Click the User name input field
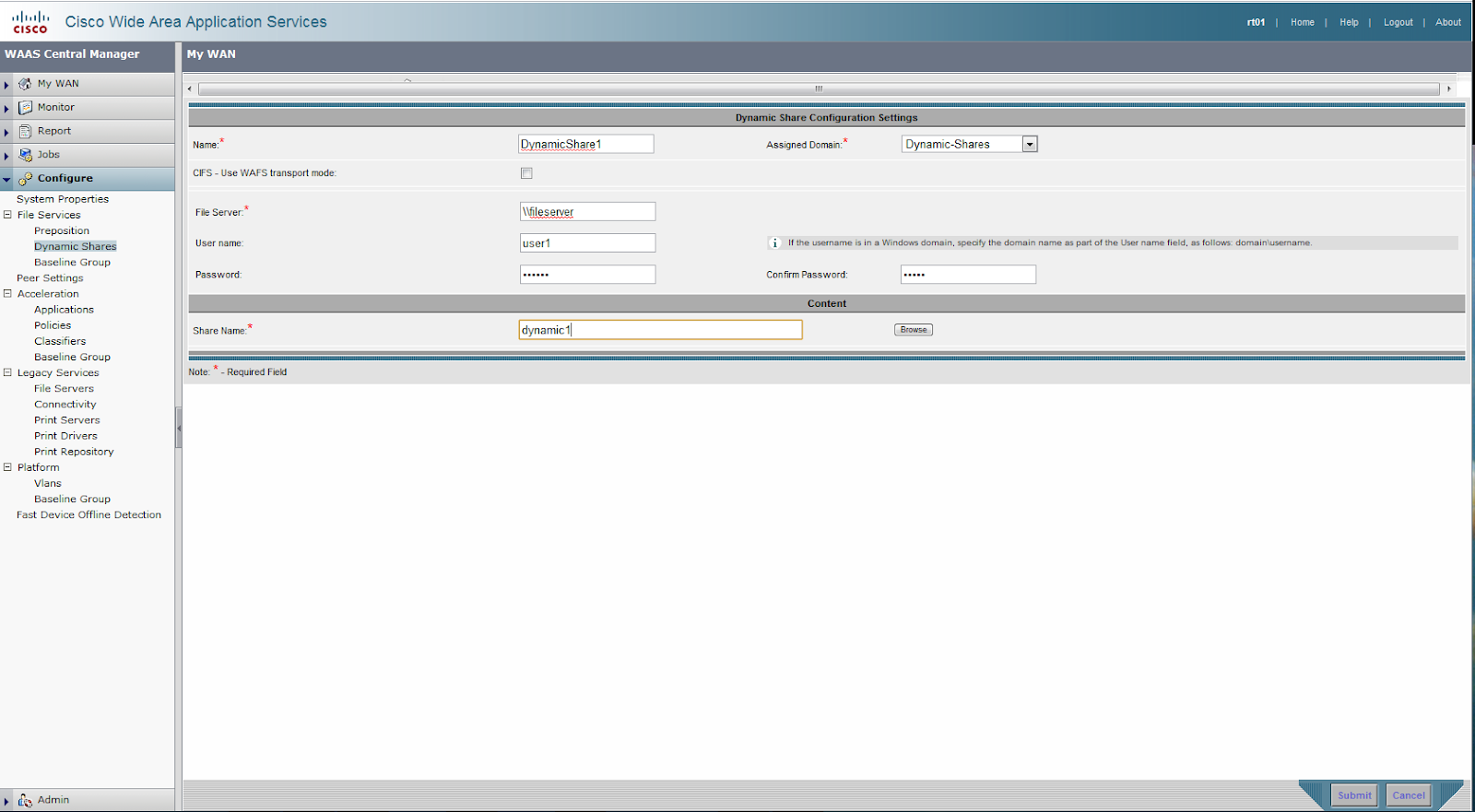Screen dimensions: 1475x812 (587, 243)
